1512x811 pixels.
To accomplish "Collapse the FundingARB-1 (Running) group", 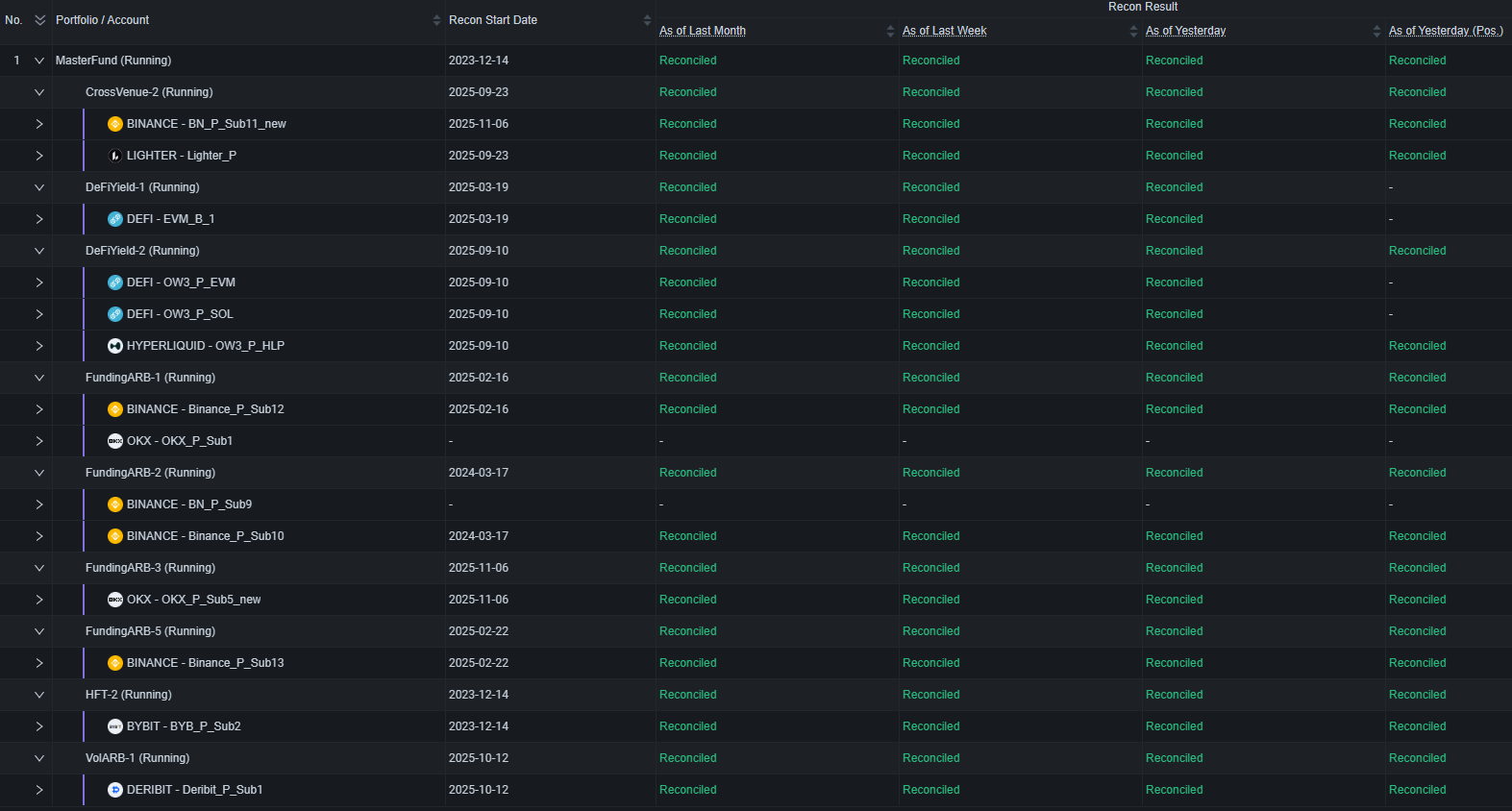I will coord(39,378).
